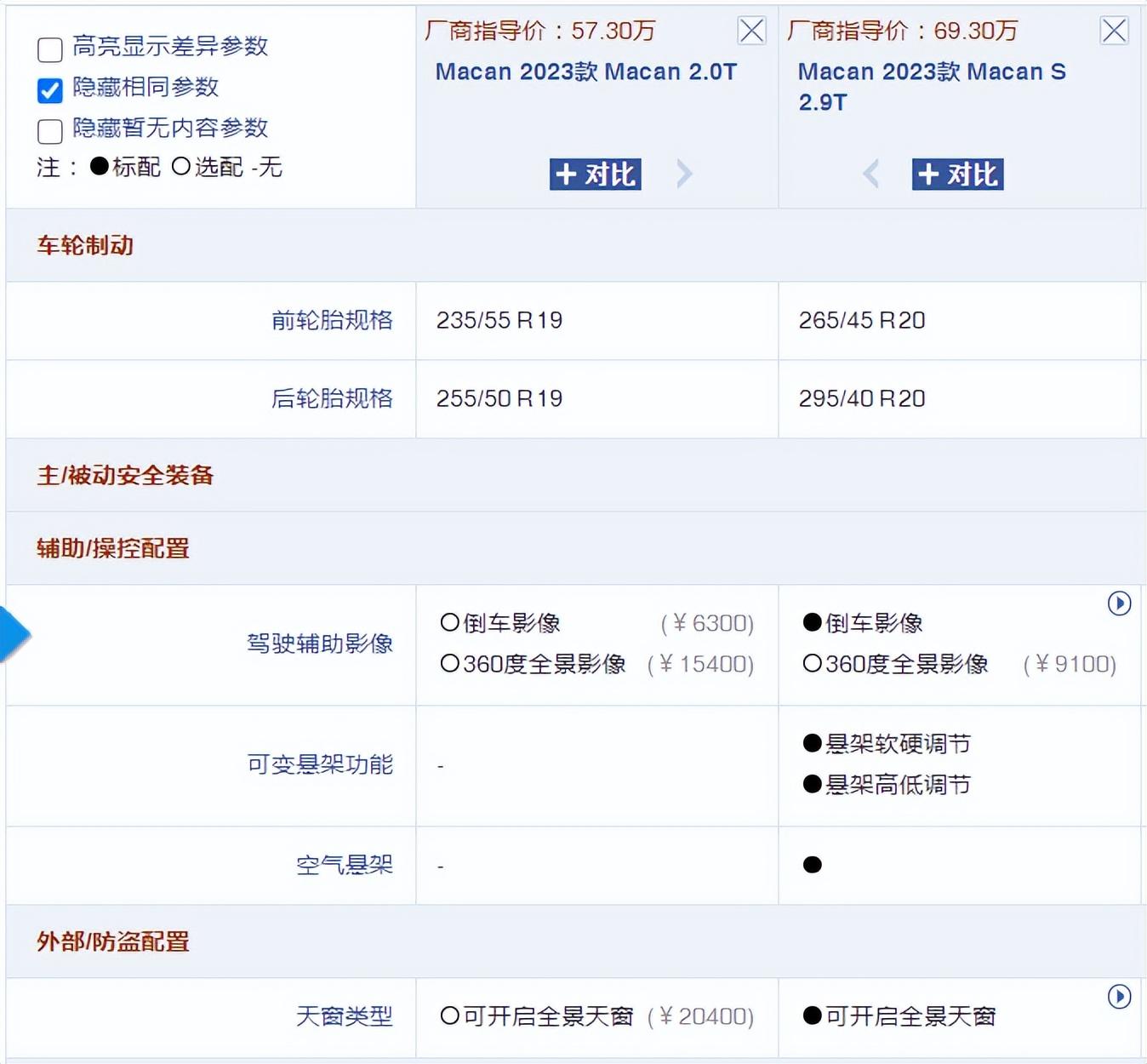This screenshot has height=1064, width=1147.
Task: Click standard 可开启全景天窗 in Macan S
Action: coord(899,1016)
